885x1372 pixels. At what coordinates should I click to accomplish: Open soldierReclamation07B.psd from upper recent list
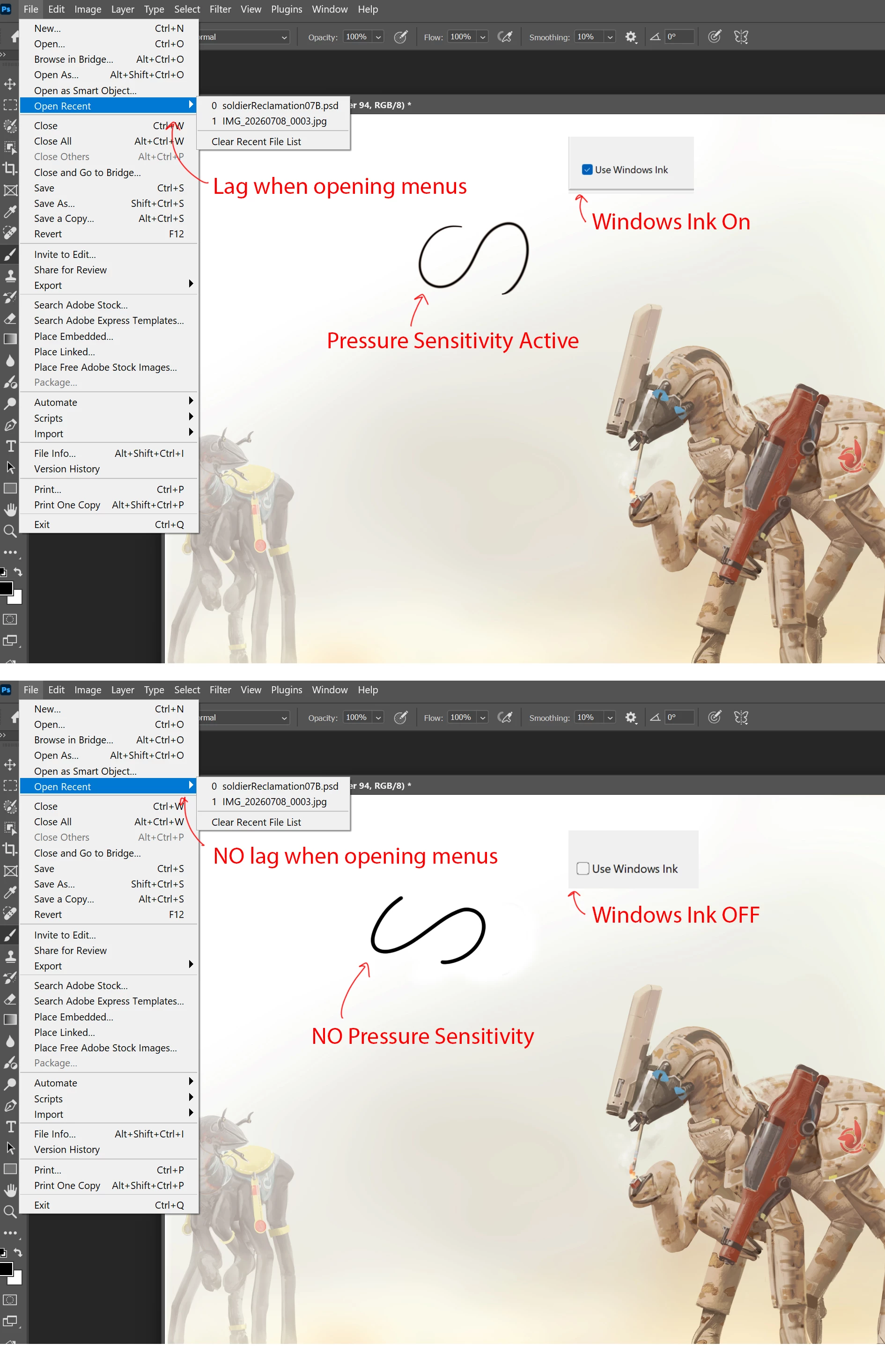point(273,106)
